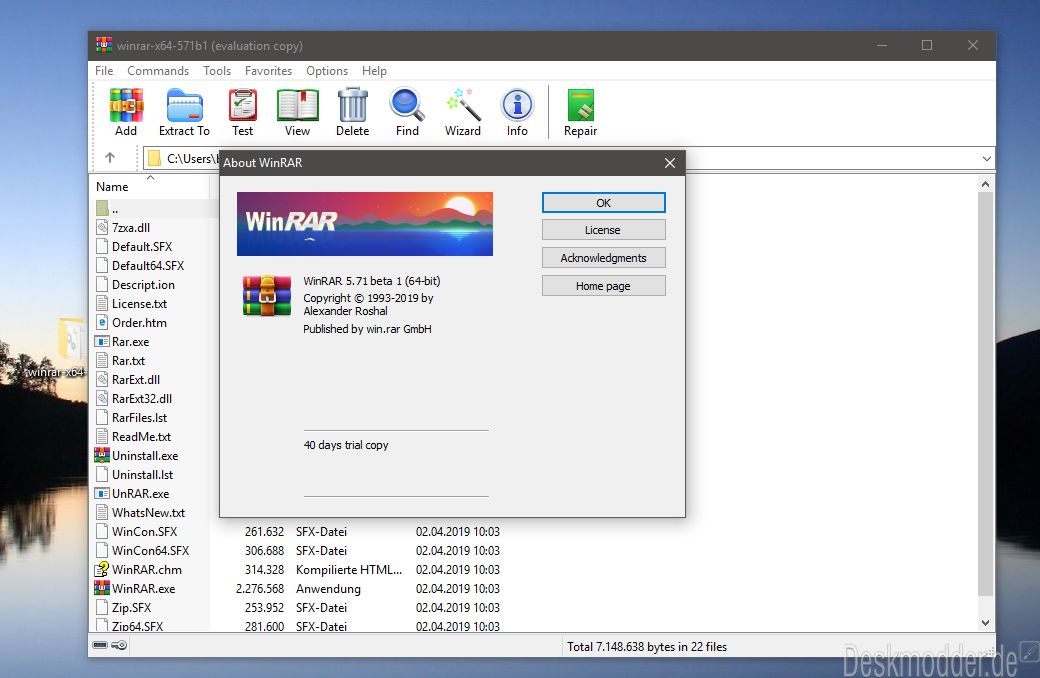Select the Zip.SFX file

[x=131, y=608]
